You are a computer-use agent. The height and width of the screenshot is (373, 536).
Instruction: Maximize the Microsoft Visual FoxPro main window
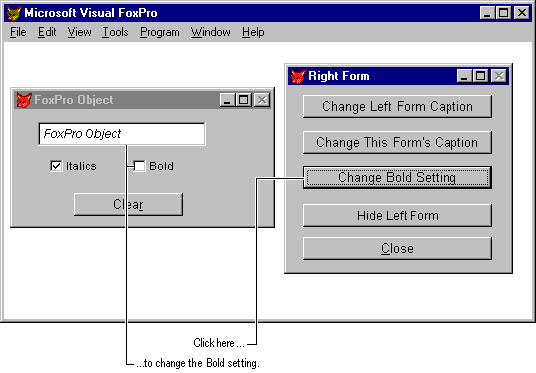tap(503, 13)
